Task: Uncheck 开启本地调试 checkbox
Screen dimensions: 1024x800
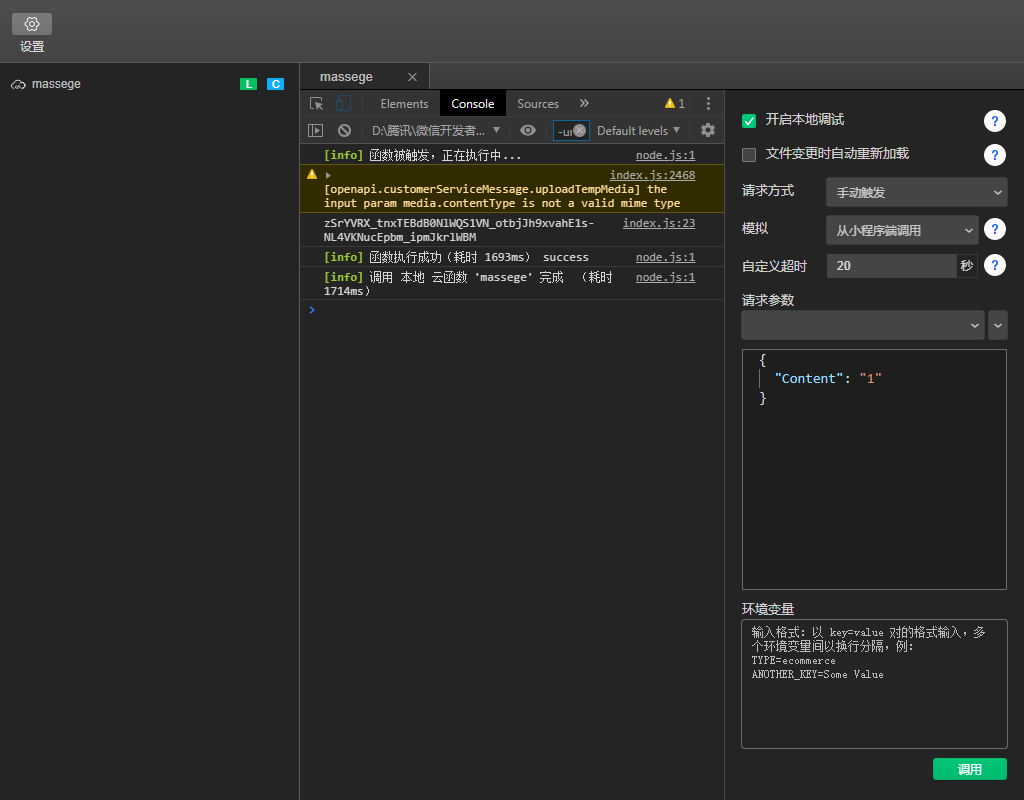Action: click(749, 121)
